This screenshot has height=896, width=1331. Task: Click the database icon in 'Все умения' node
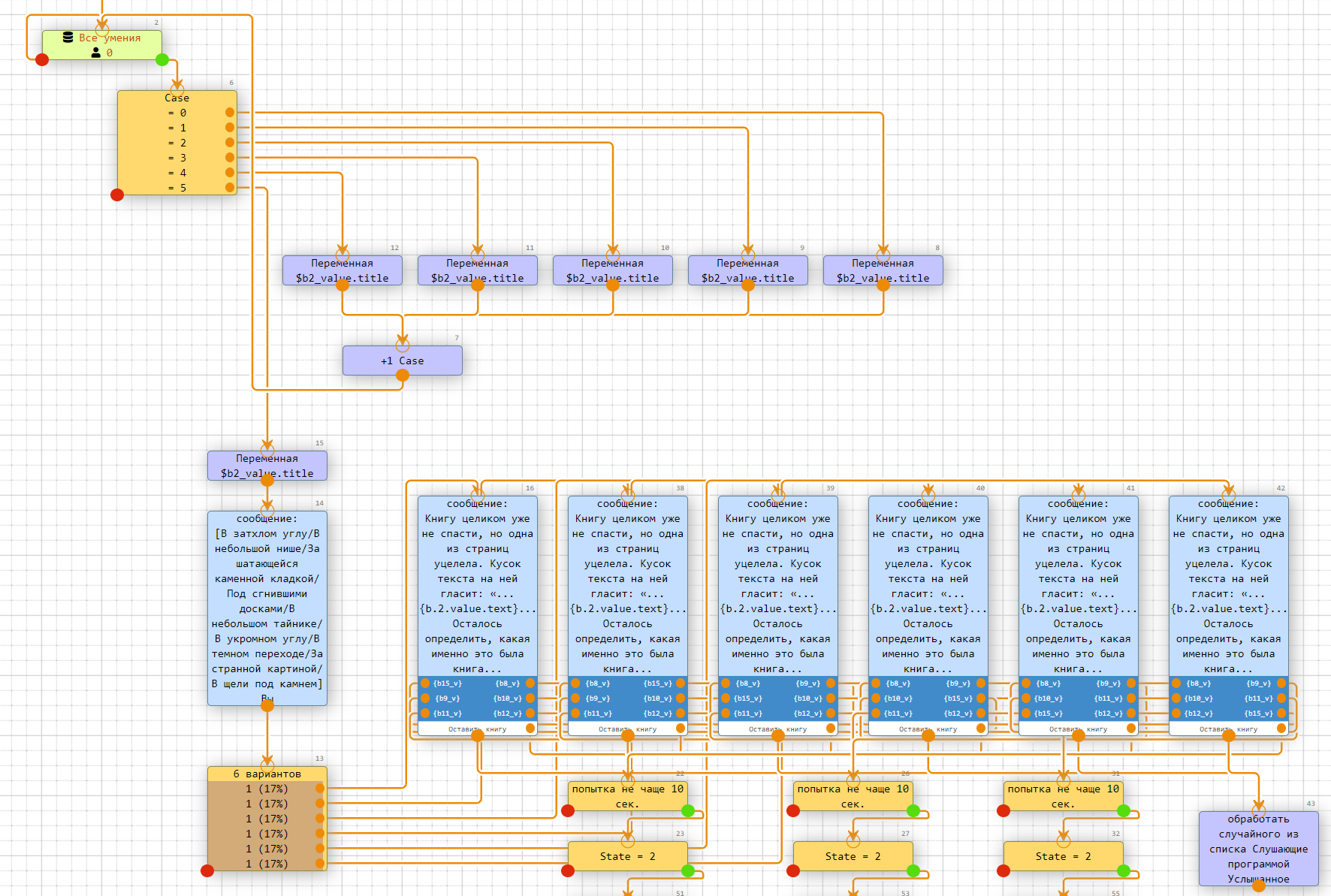68,37
